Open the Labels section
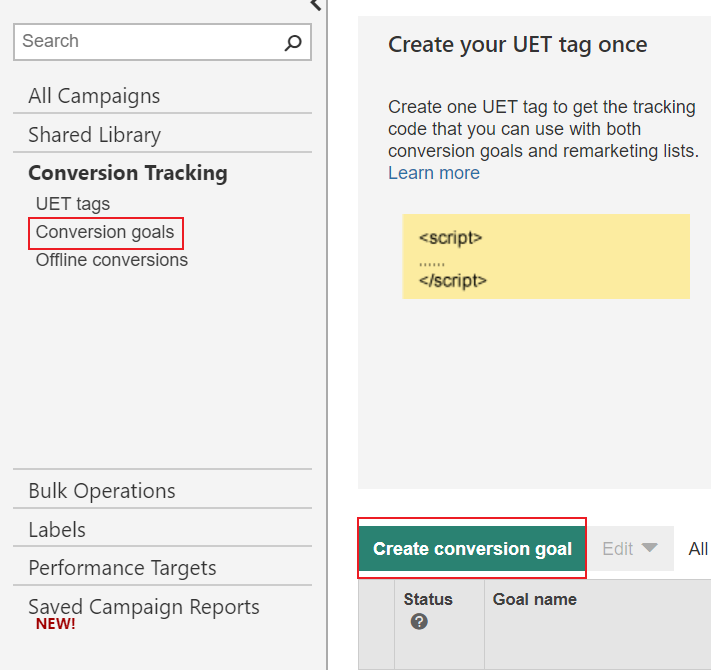This screenshot has width=711, height=670. tap(57, 530)
